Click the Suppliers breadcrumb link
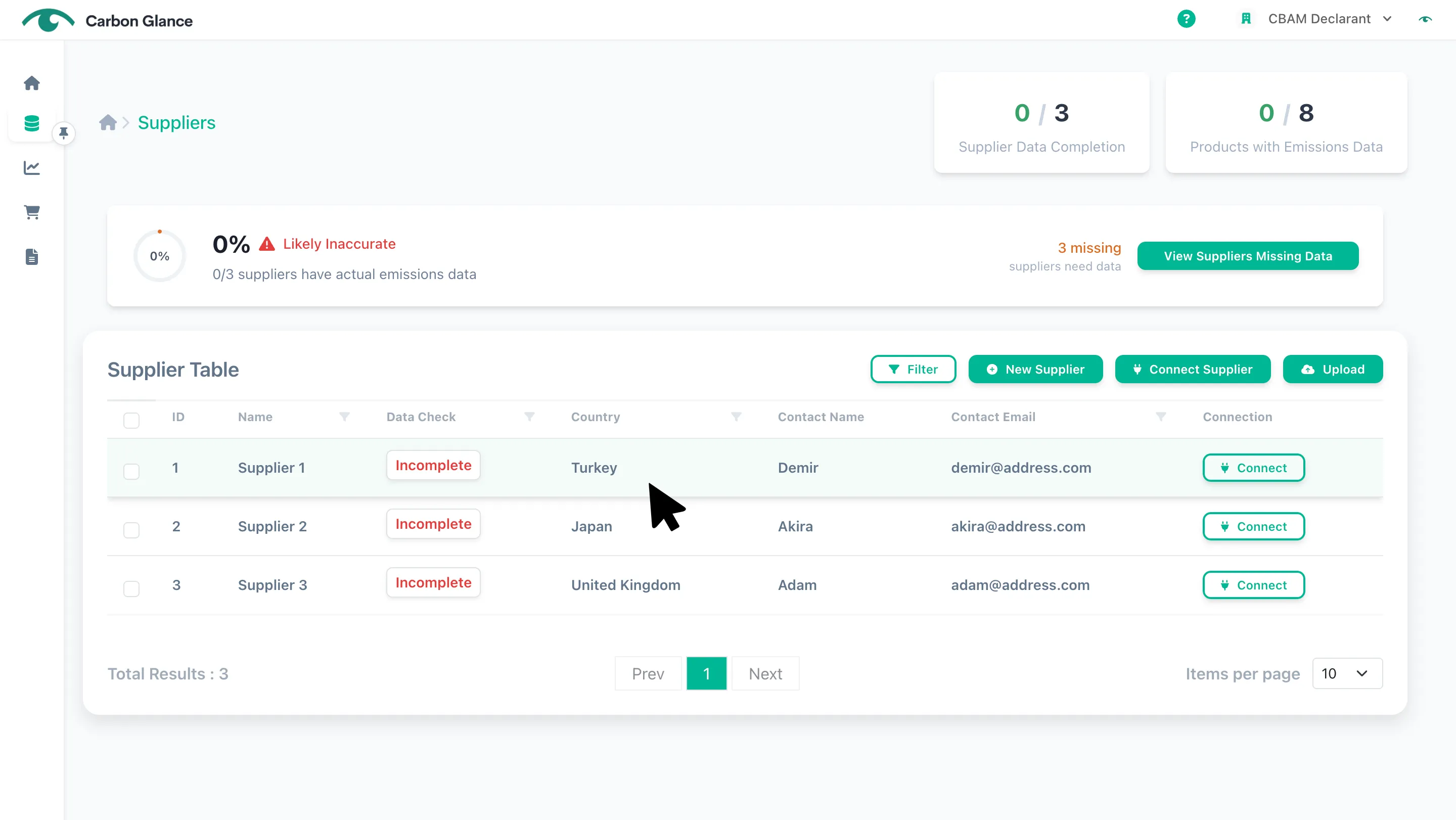Screen dimensions: 1456x820 tap(176, 123)
